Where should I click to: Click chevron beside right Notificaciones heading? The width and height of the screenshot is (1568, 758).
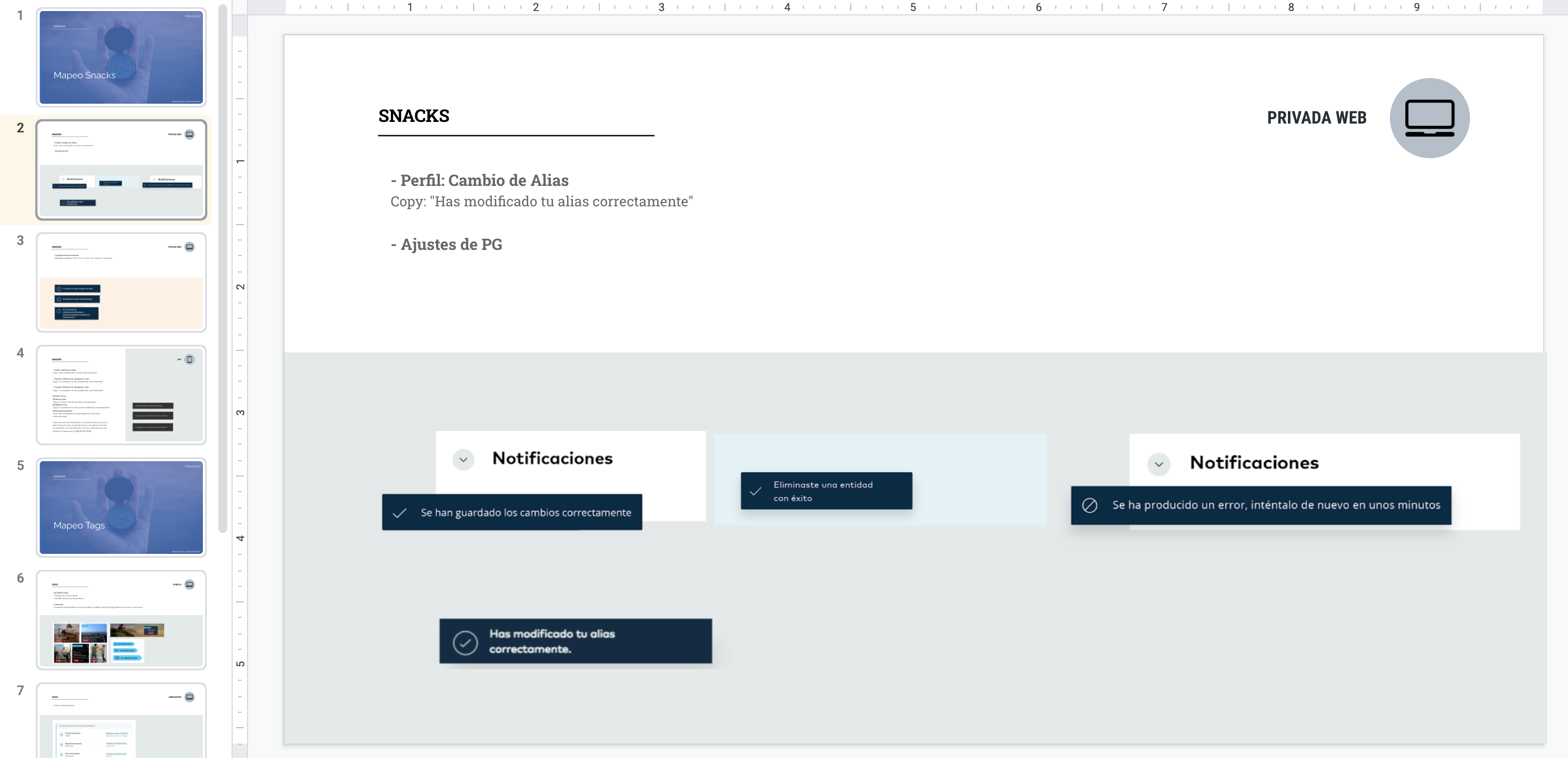click(1159, 464)
